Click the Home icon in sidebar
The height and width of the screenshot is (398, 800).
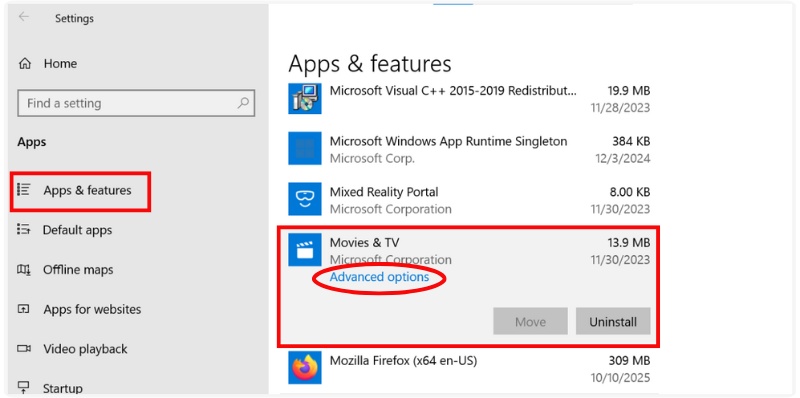(24, 64)
